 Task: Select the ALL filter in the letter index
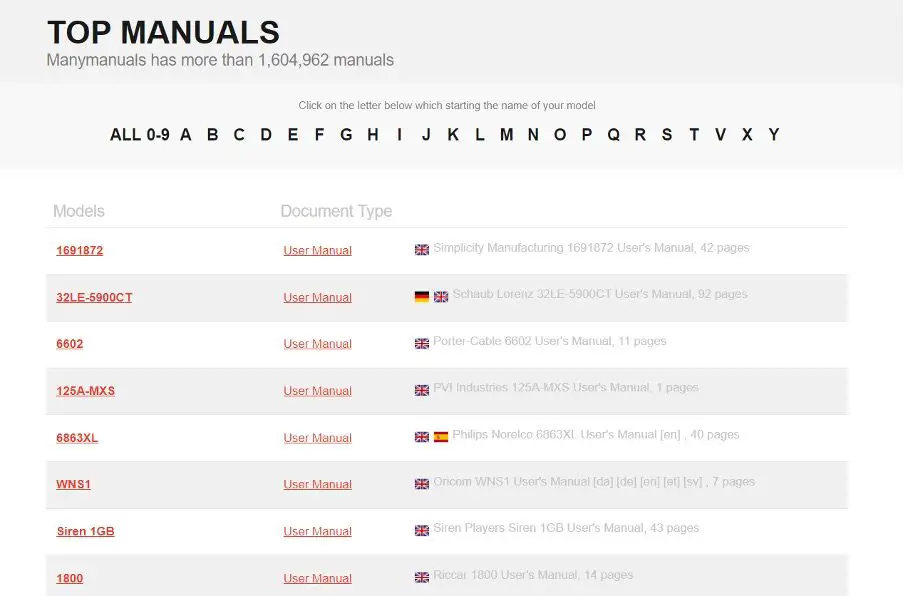[125, 135]
